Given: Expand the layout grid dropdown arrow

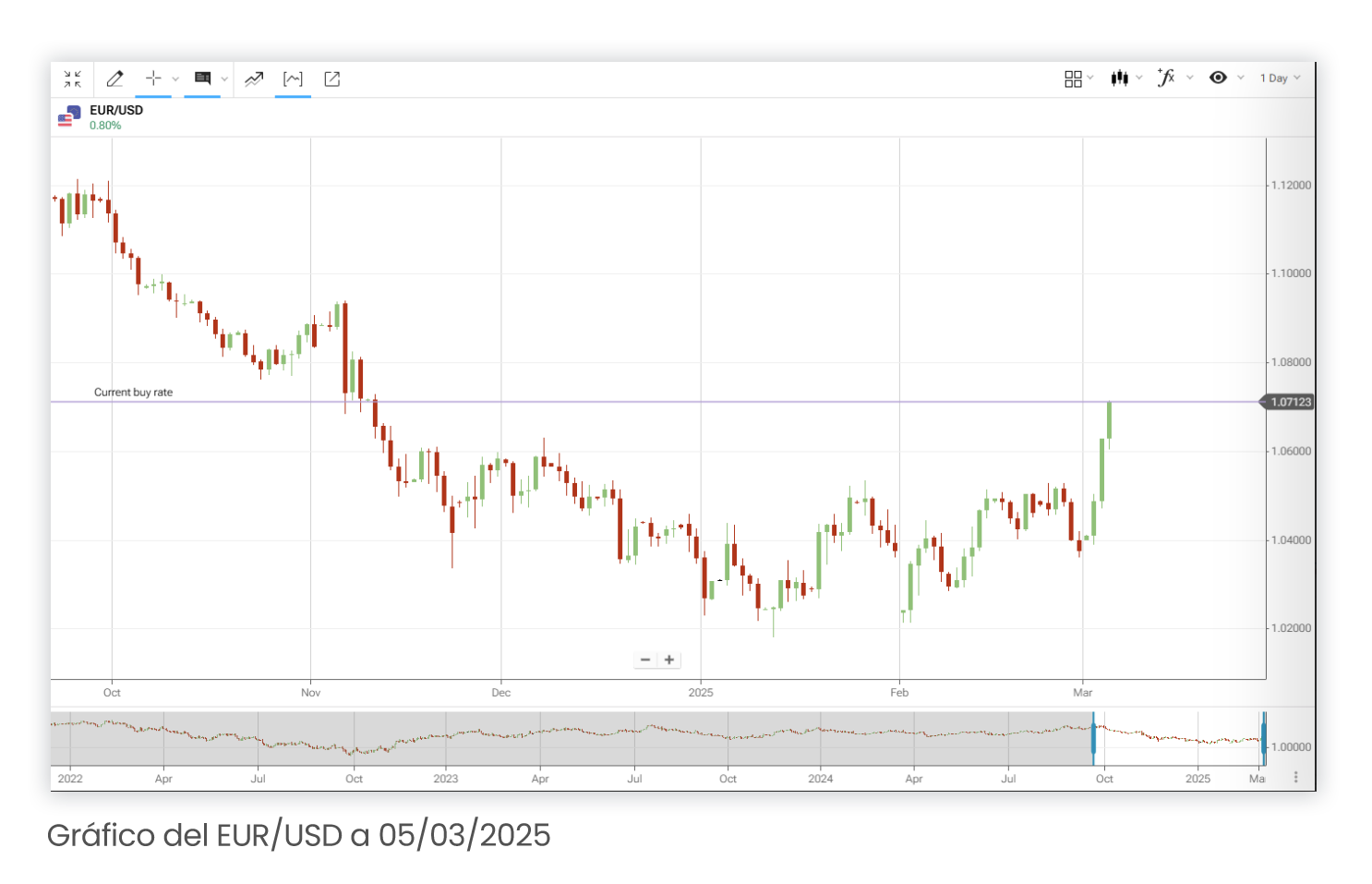Looking at the screenshot, I should [x=1090, y=78].
